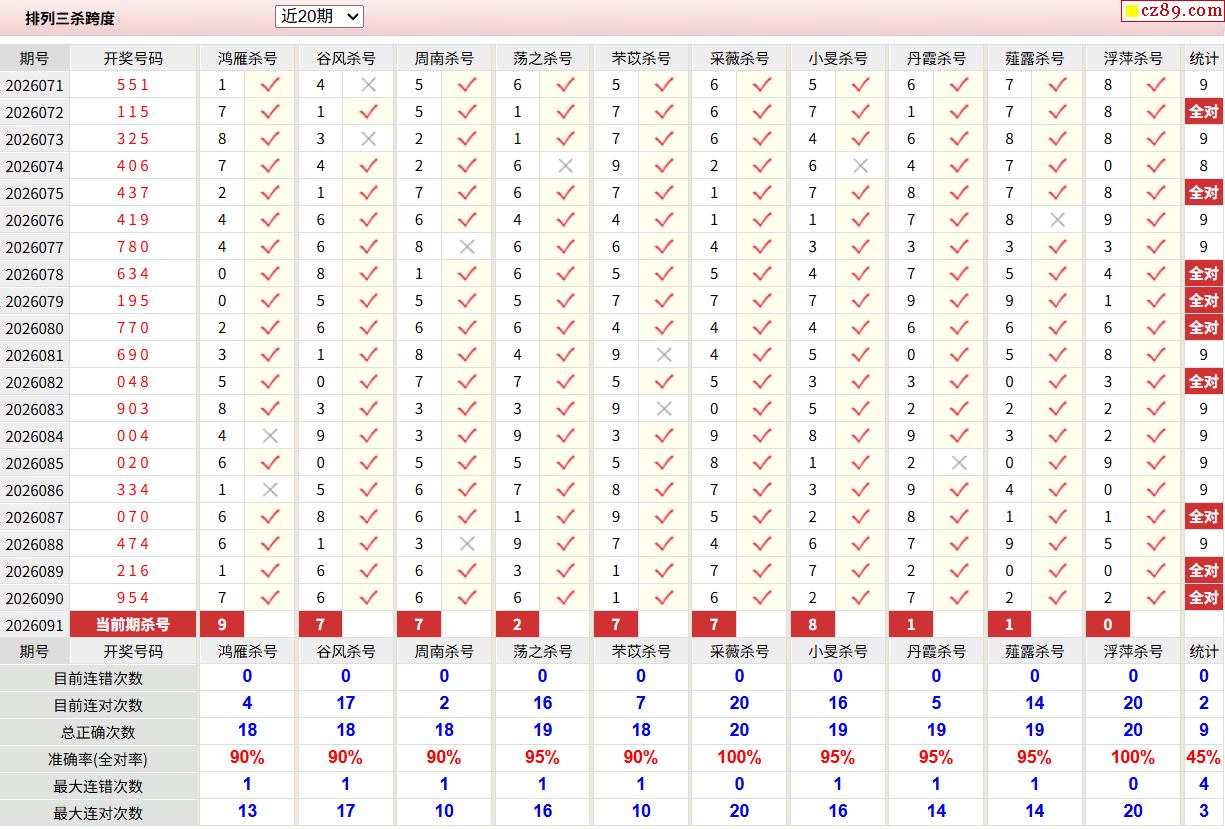
Task: Click the 小旻 cross mark in row 2026074
Action: click(x=860, y=166)
